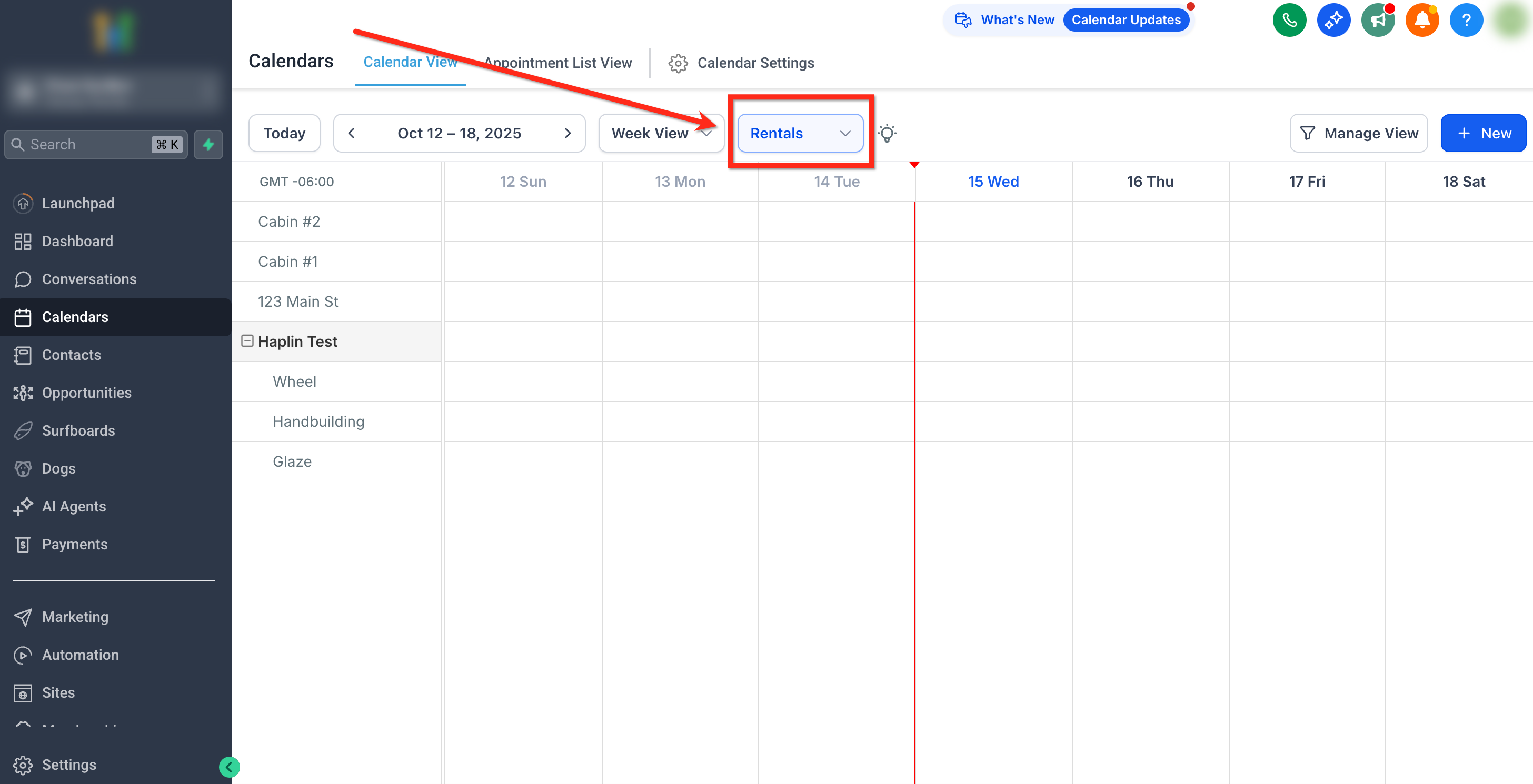Collapse sidebar with green arrow button
Viewport: 1533px width, 784px height.
229,767
